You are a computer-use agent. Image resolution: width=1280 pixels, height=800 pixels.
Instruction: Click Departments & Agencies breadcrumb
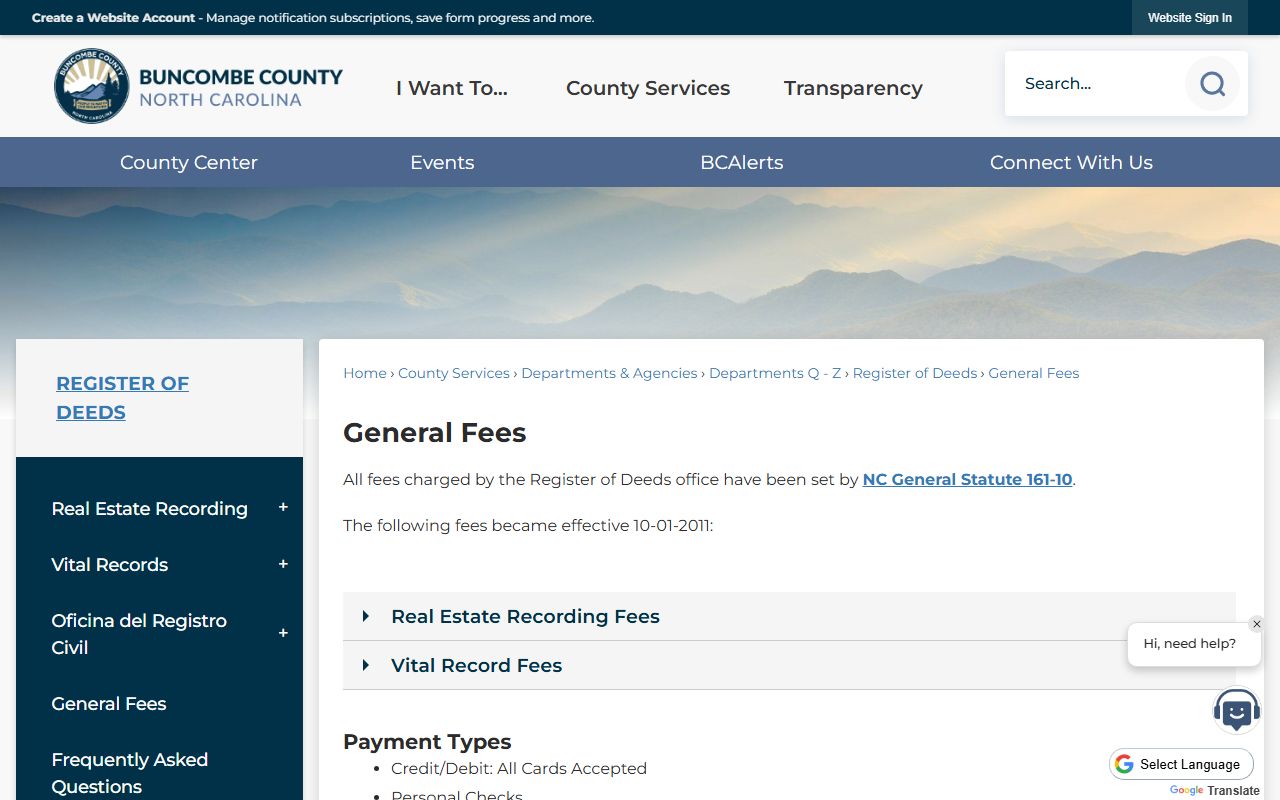coord(609,373)
